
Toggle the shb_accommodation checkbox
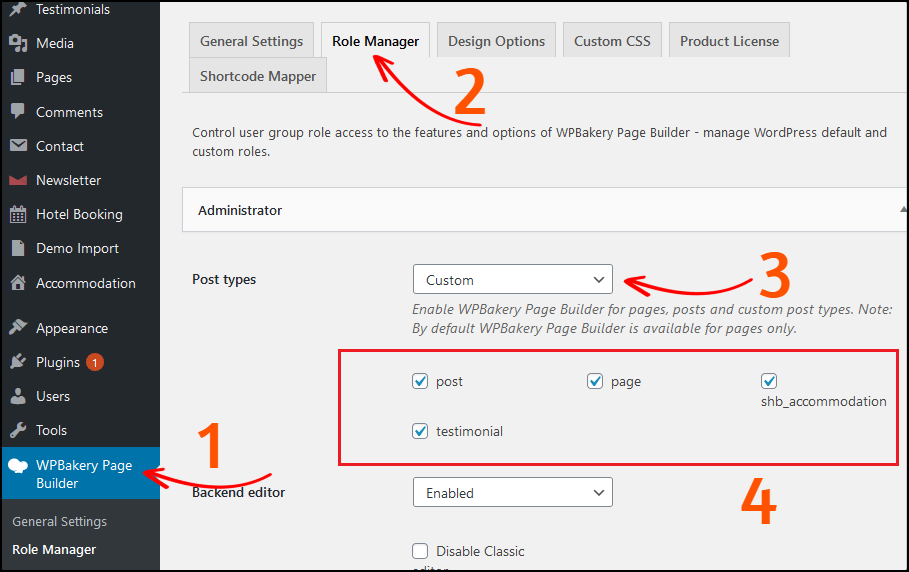769,381
